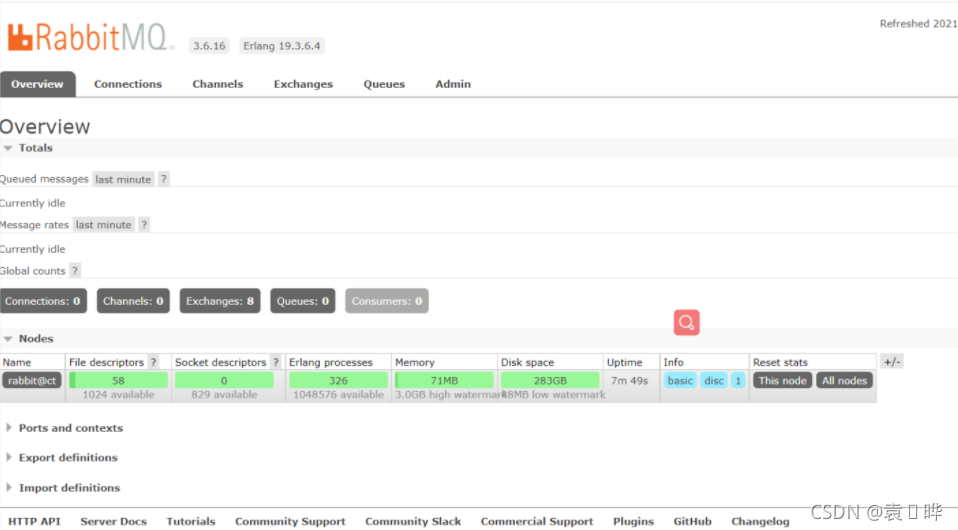Click the Erlang 19.3.6.4 label
Viewport: 958px width, 530px height.
(282, 46)
